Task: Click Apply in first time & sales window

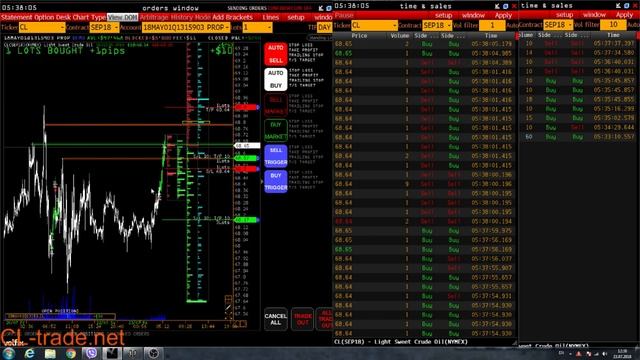Action: (503, 15)
